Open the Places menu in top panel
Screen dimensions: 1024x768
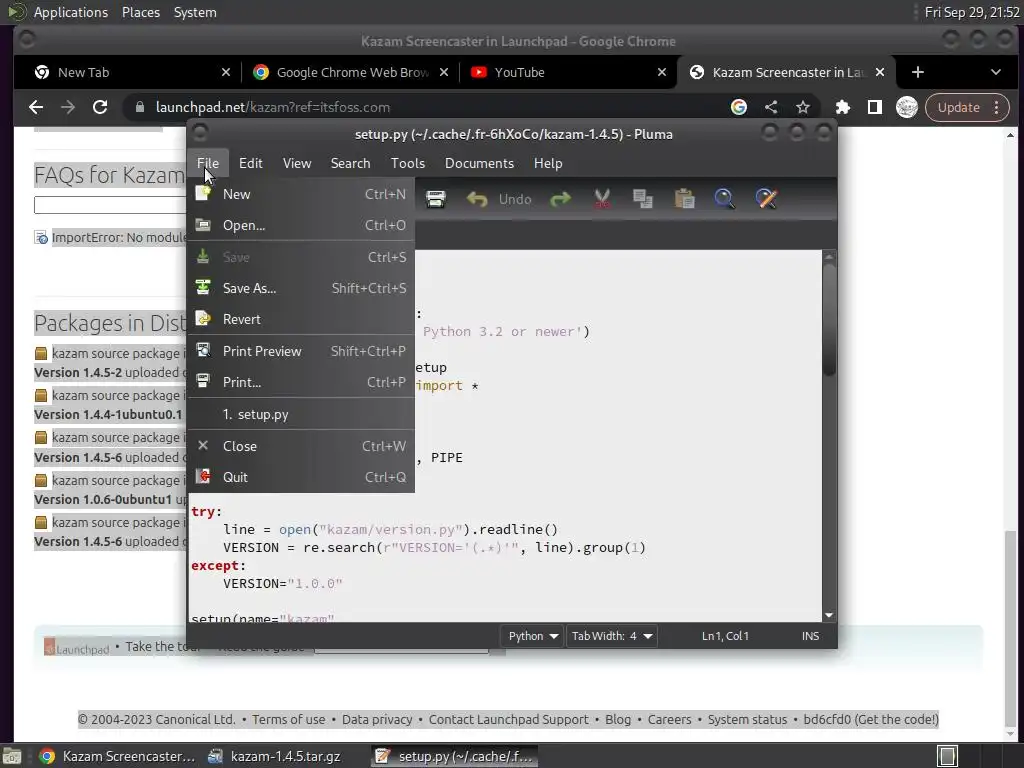point(140,12)
